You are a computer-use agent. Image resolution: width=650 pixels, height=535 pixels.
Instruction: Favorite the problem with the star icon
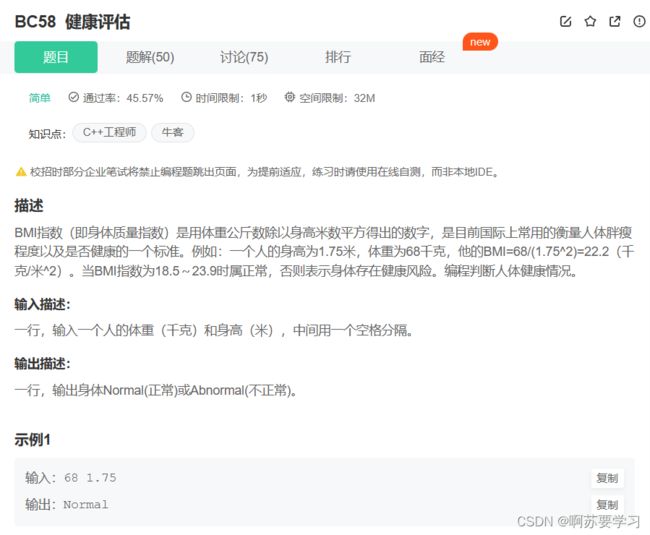click(x=590, y=21)
